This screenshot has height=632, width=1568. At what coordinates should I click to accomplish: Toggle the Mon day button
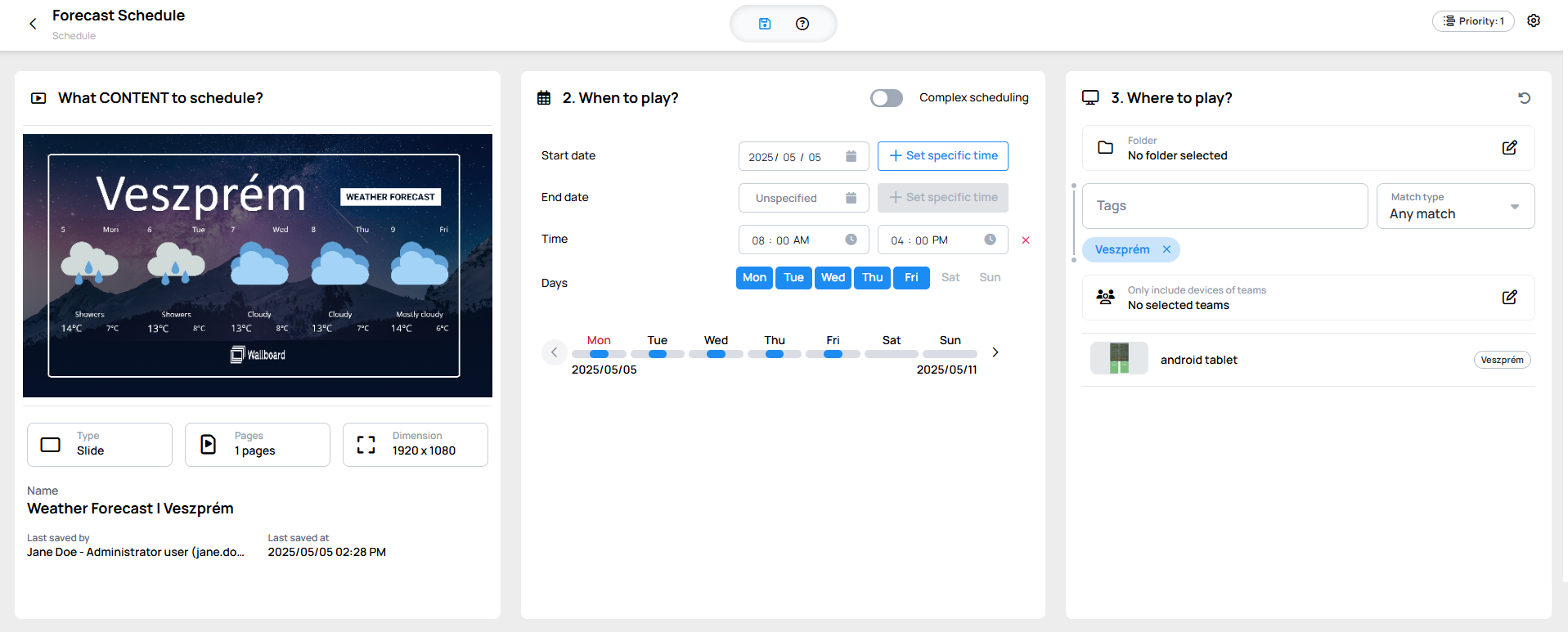[x=754, y=278]
